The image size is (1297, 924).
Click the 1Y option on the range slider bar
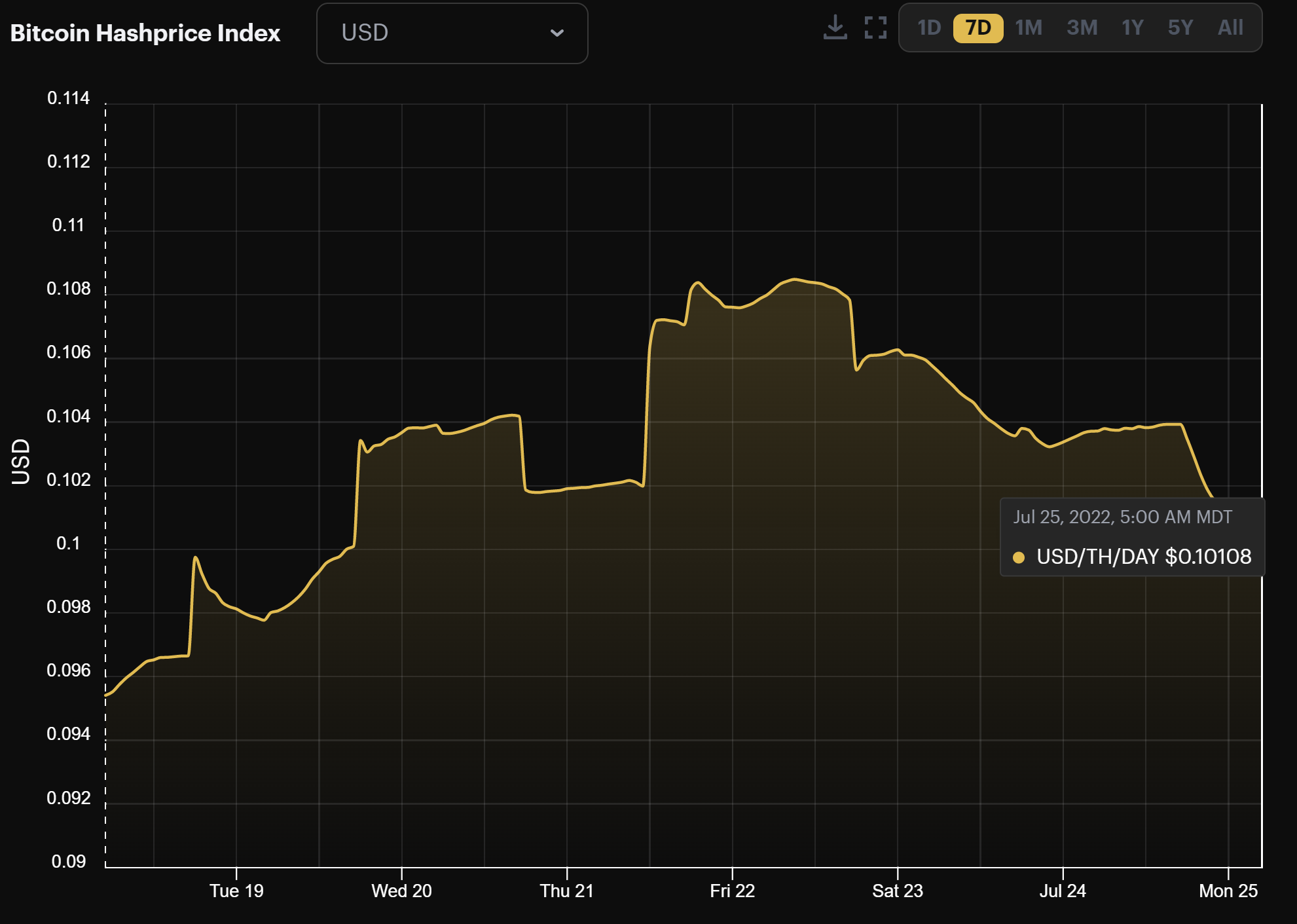pos(1132,28)
